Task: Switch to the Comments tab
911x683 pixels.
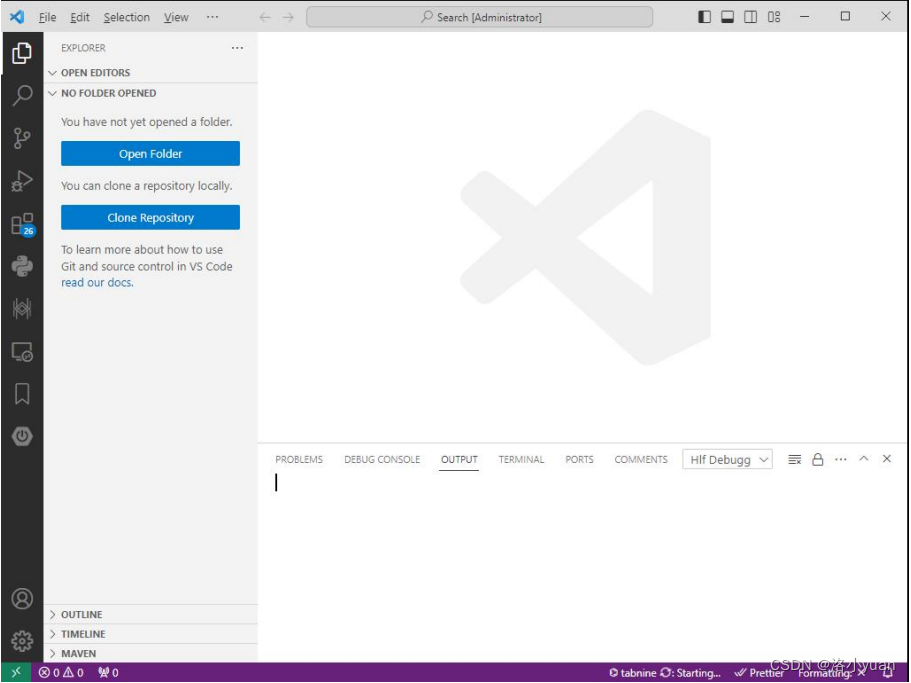Action: point(641,459)
